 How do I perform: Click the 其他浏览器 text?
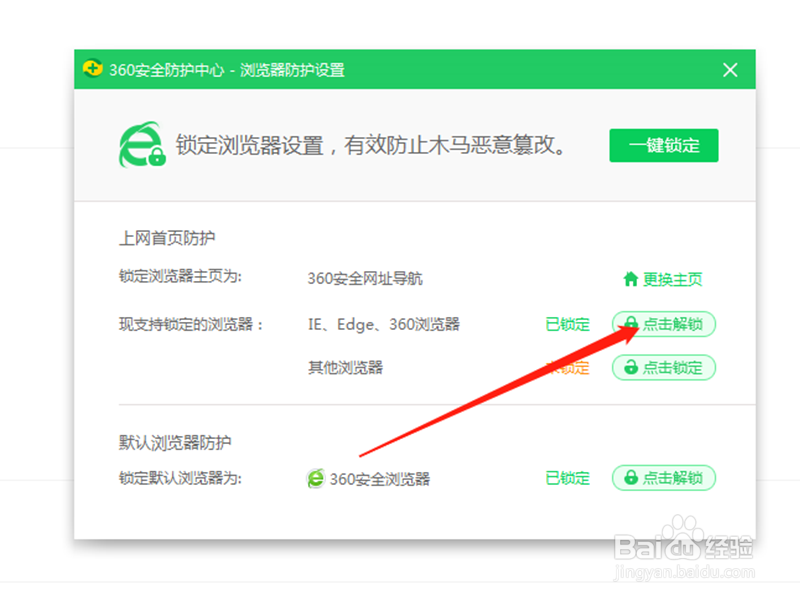click(345, 367)
